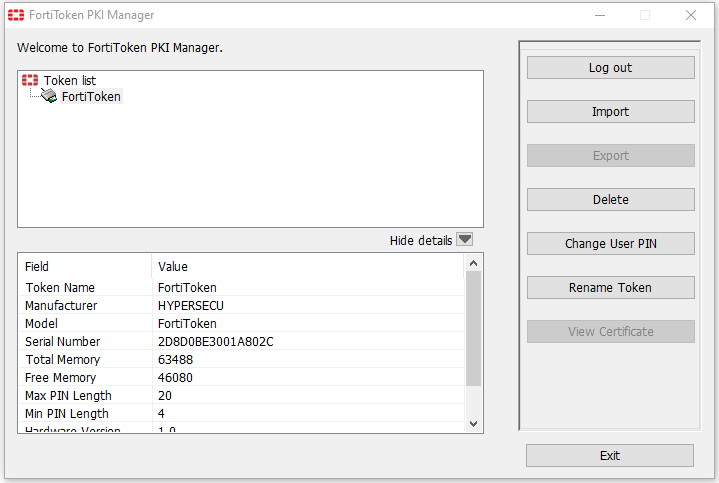Select the Serial Number field cell
719x483 pixels.
(85, 341)
